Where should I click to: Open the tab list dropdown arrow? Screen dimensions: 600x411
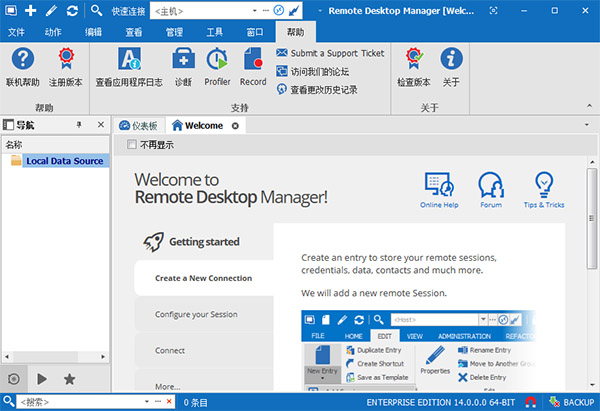pyautogui.click(x=587, y=125)
